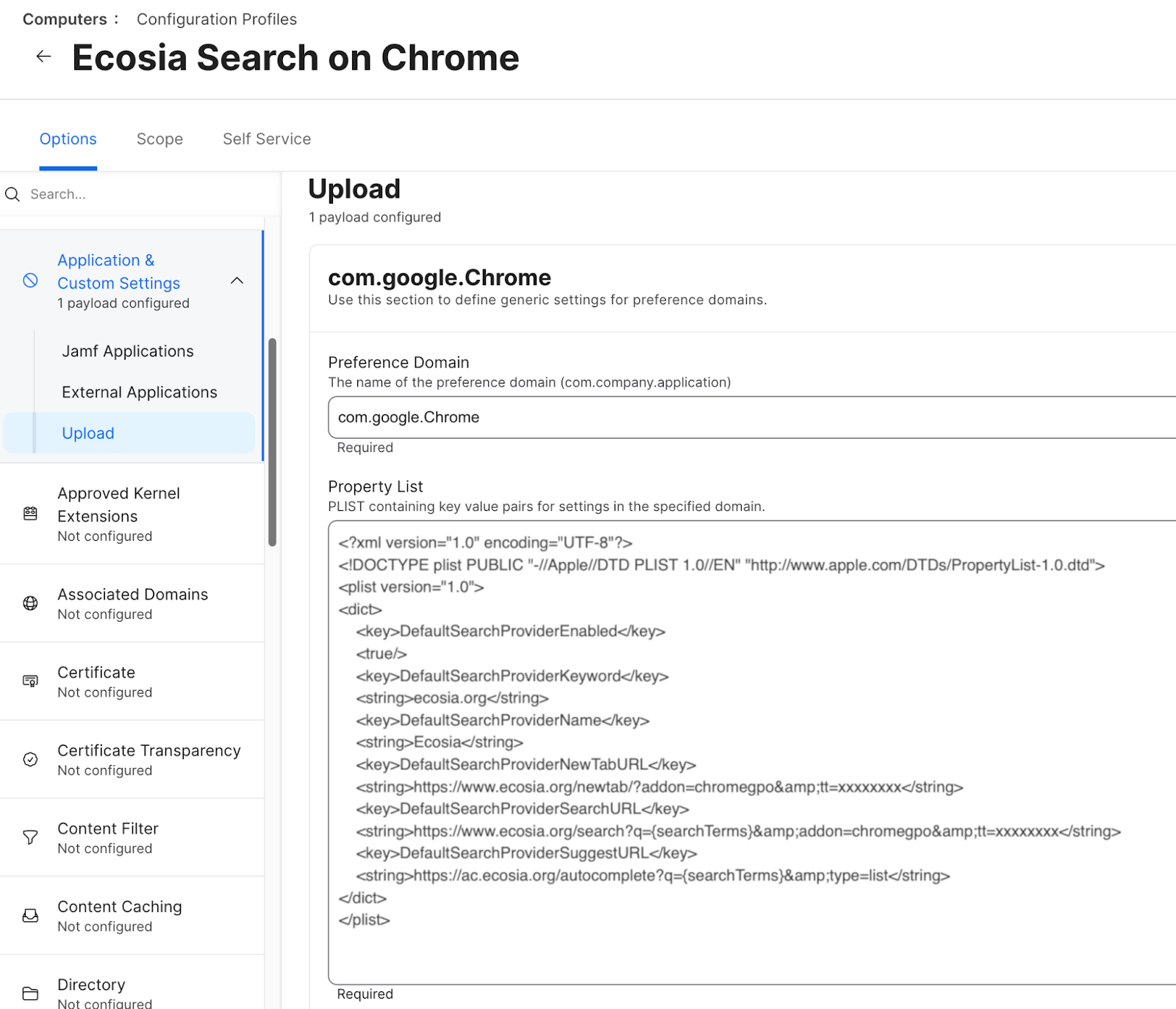Click the Computers breadcrumb
The height and width of the screenshot is (1009, 1176).
coord(65,19)
